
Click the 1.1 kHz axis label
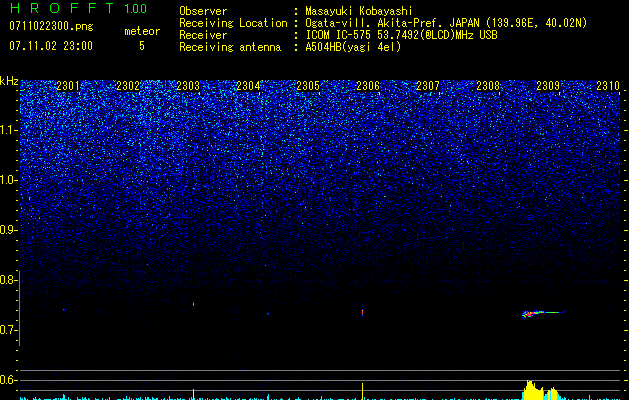(x=8, y=130)
